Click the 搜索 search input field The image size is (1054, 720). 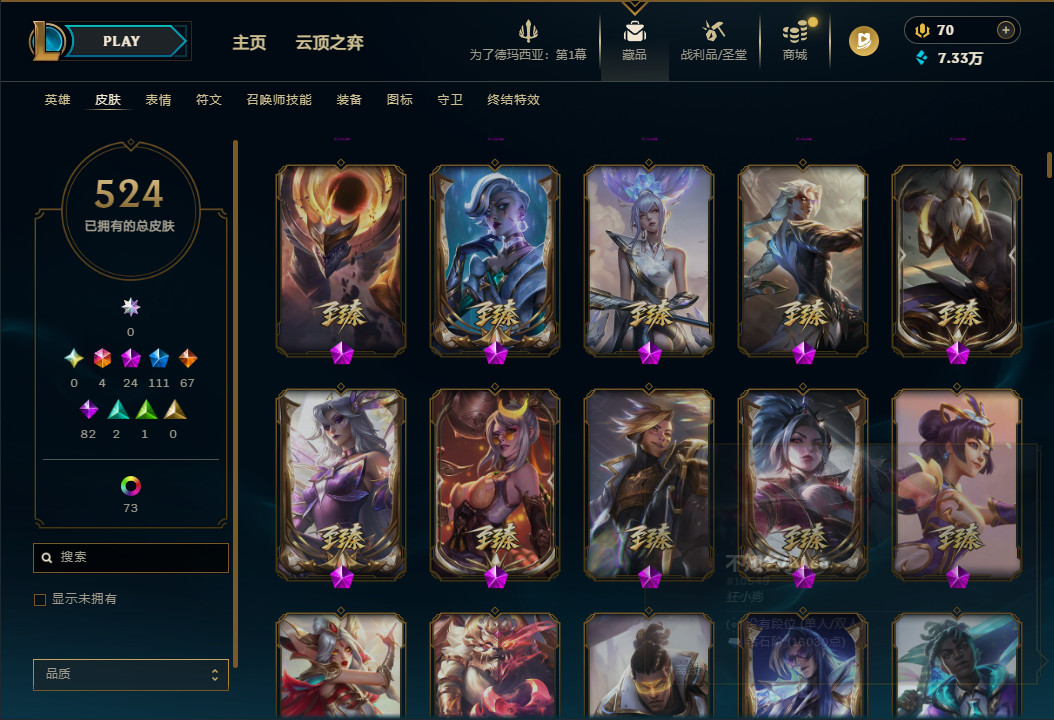point(131,557)
